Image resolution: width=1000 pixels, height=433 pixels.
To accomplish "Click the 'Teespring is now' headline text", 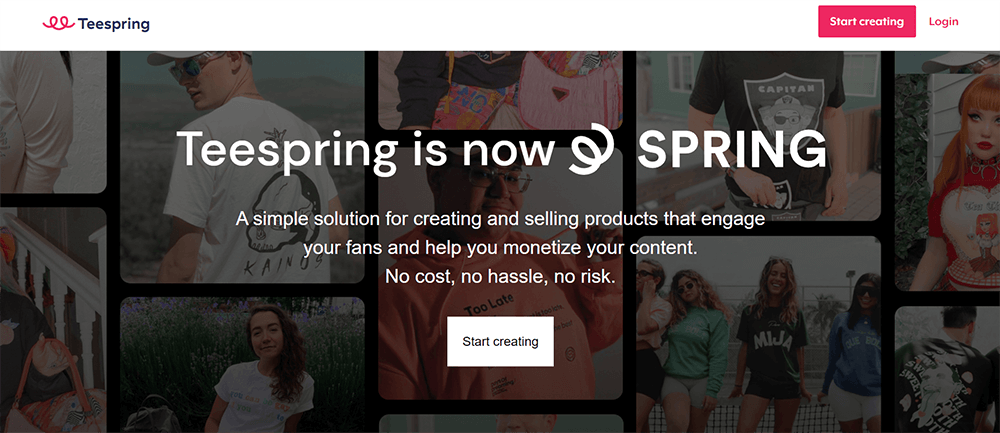I will (x=366, y=150).
